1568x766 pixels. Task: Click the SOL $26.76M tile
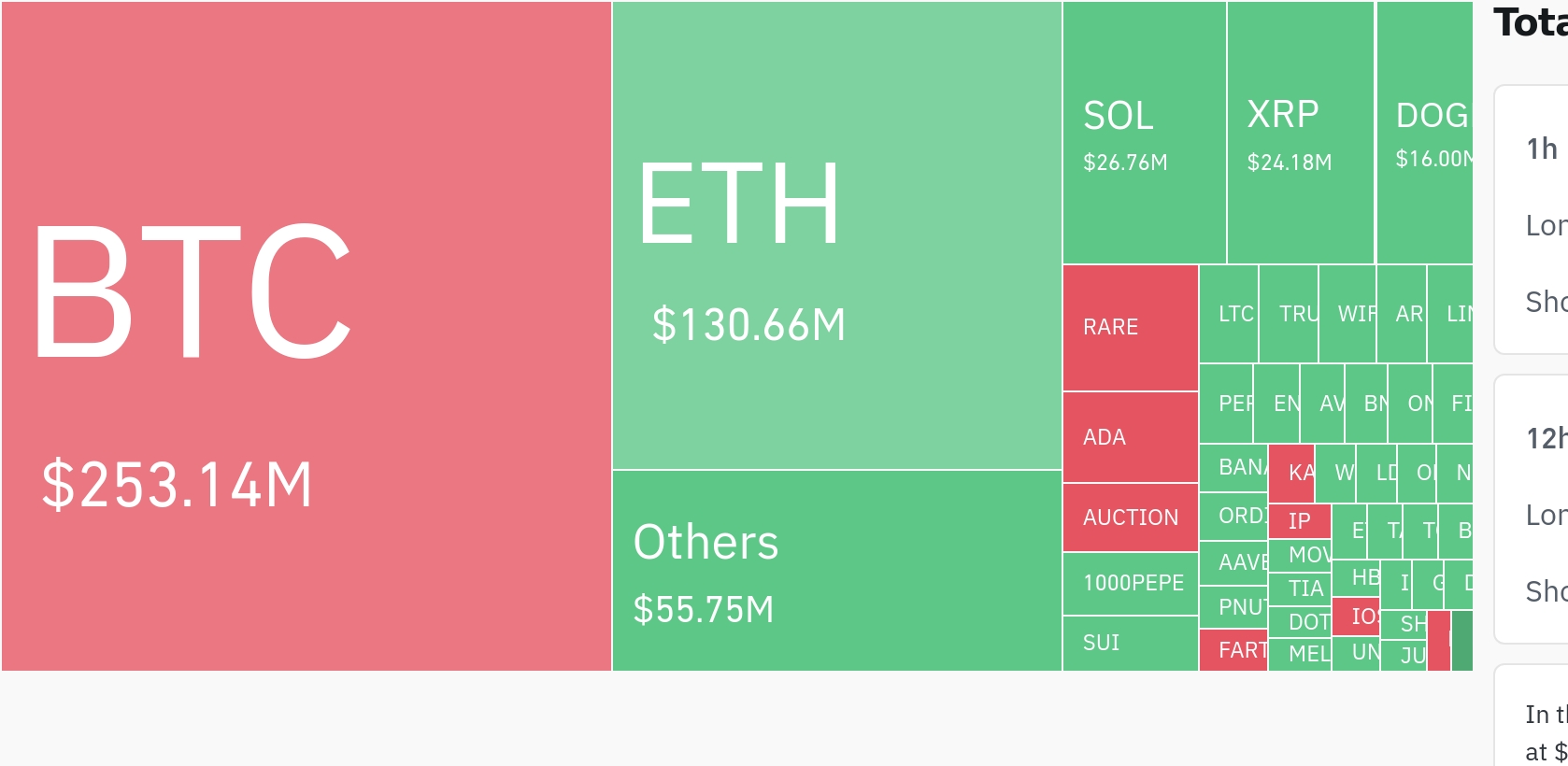1144,133
